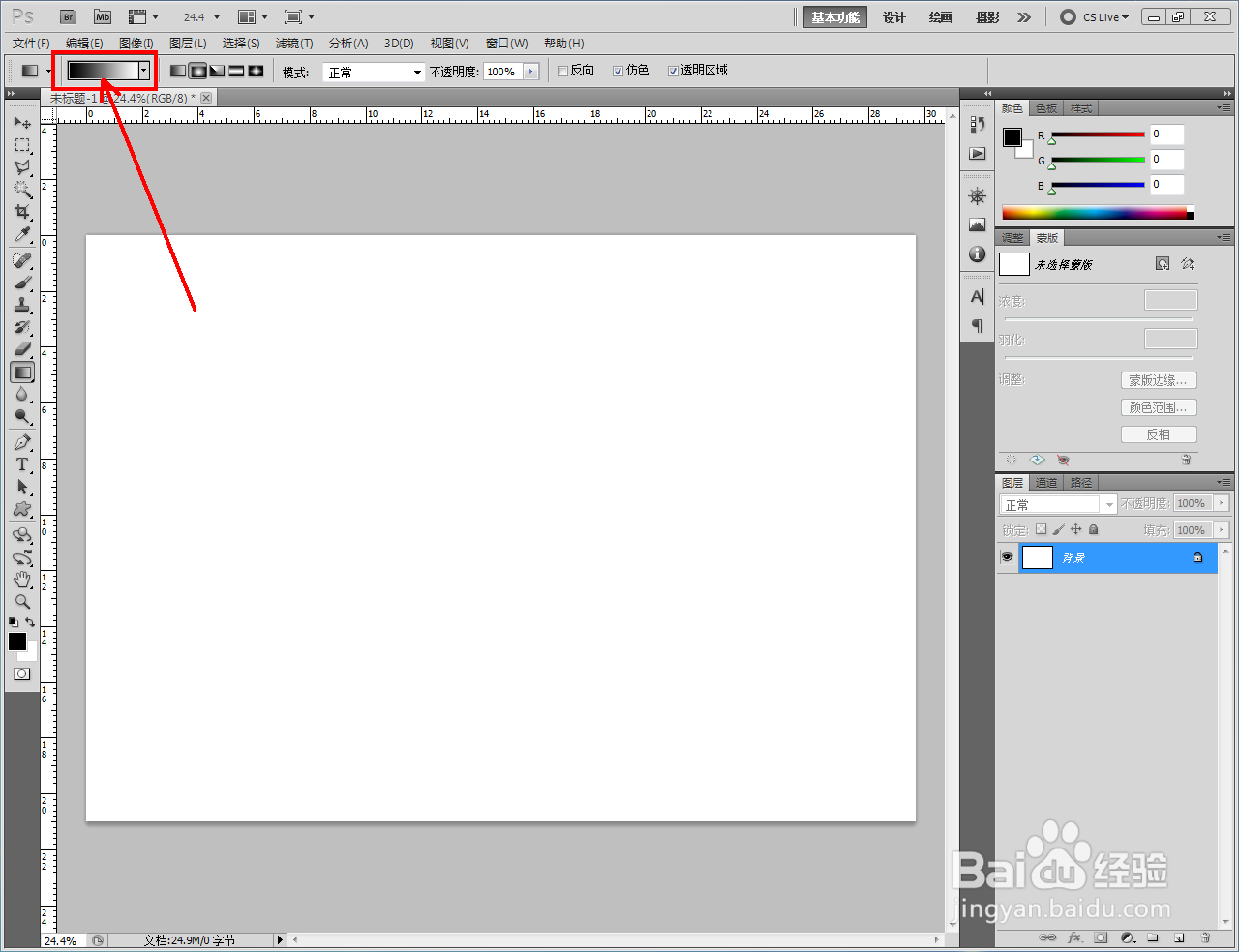Switch to the 调整 tab

click(x=1012, y=238)
